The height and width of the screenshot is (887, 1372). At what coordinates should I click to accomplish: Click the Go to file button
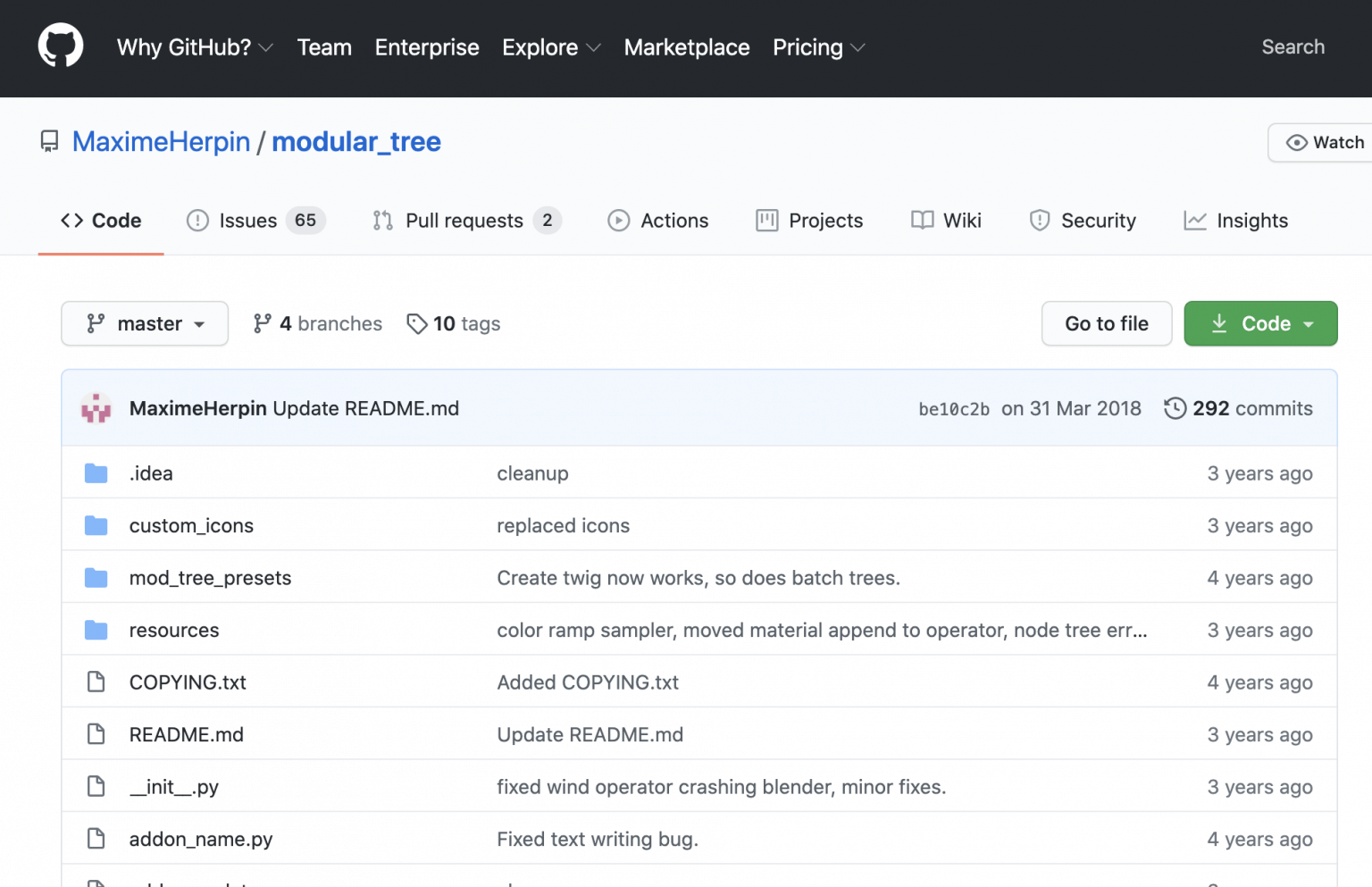1106,323
